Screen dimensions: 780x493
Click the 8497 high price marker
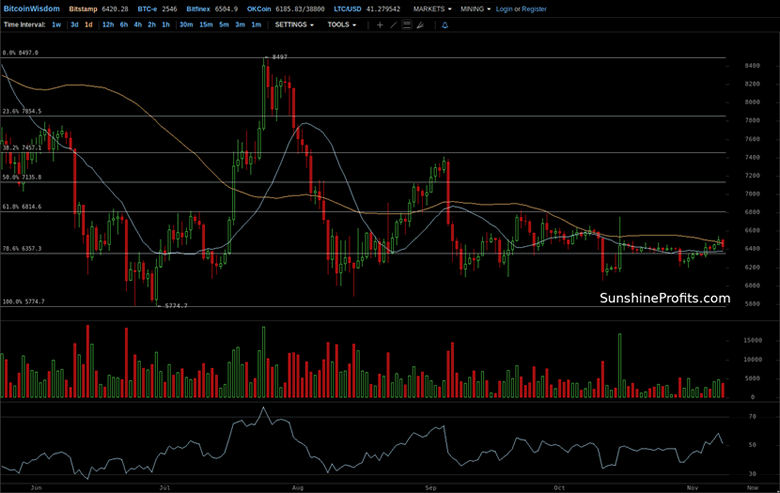coord(279,58)
